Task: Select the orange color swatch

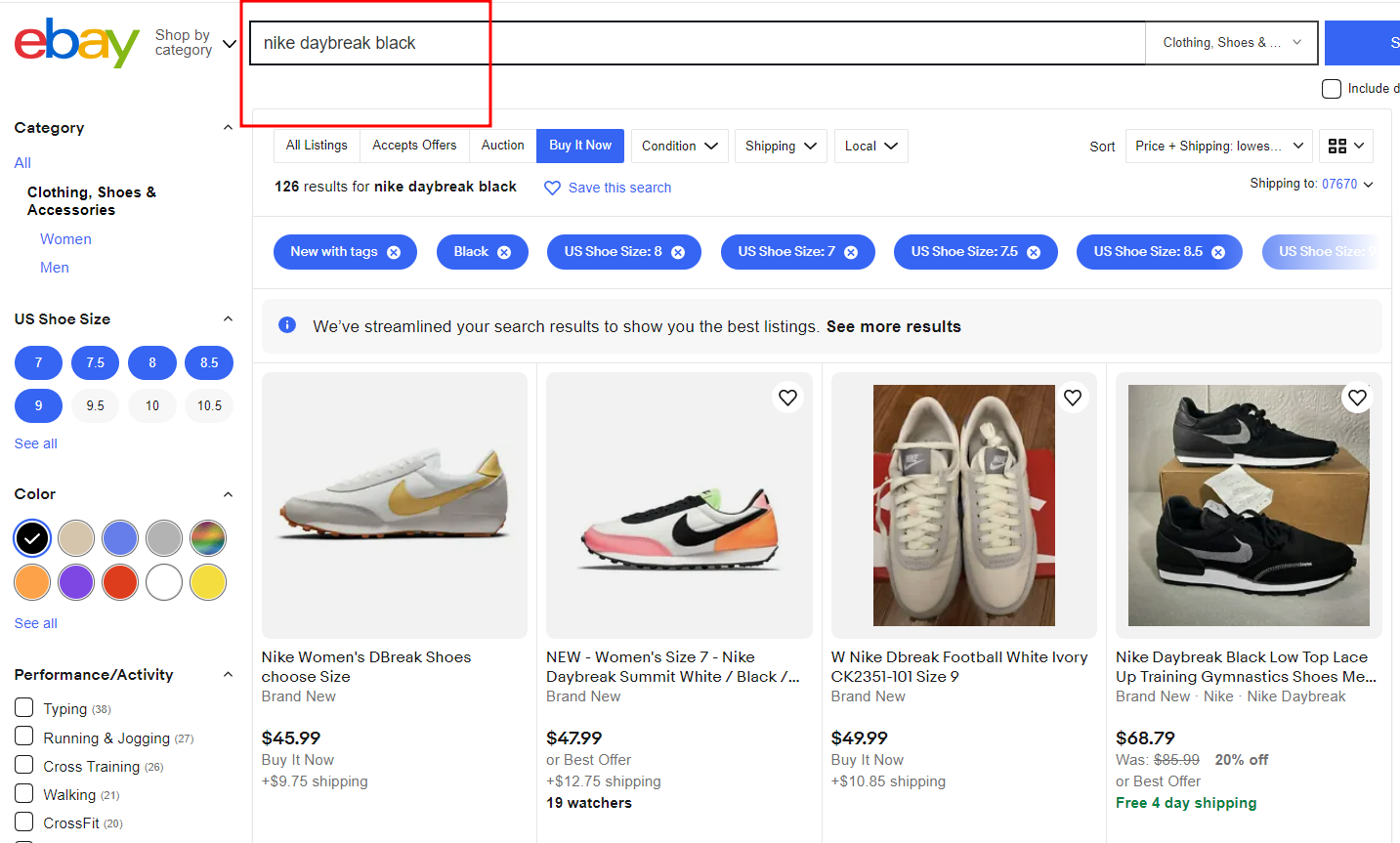Action: (32, 582)
